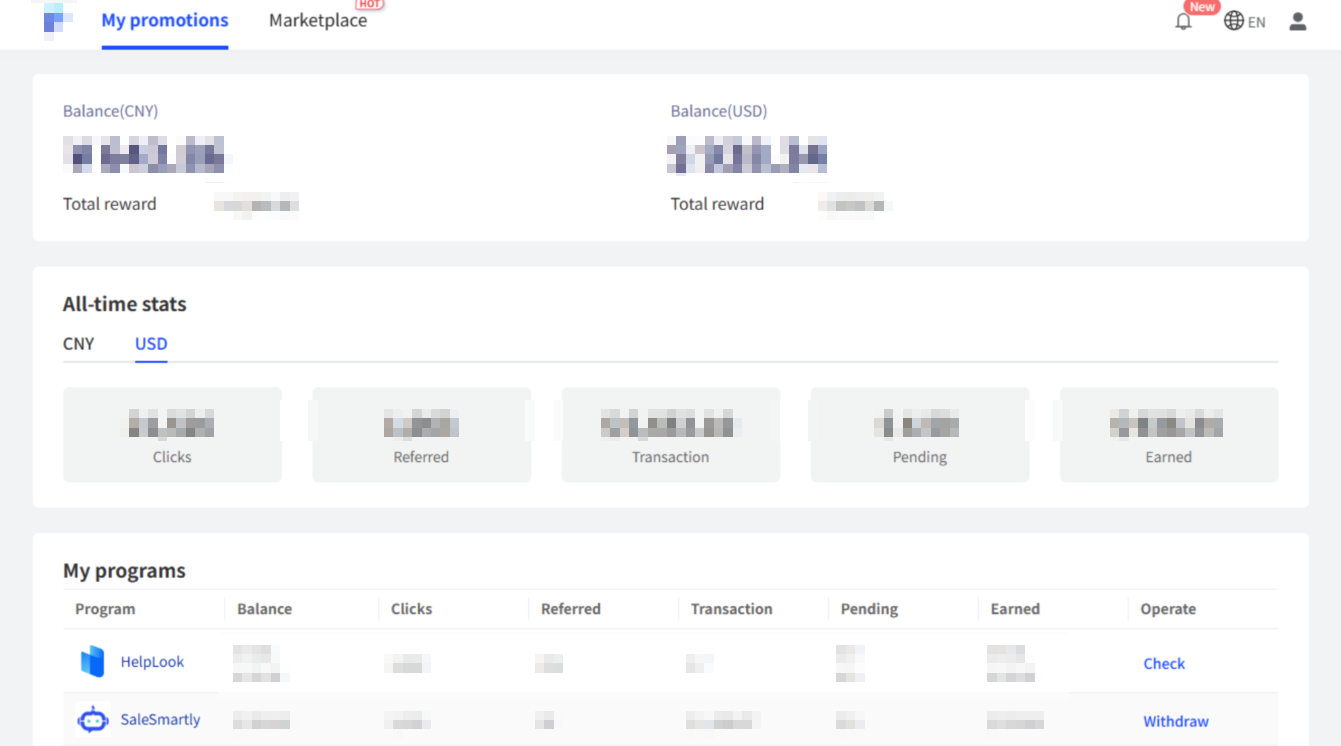This screenshot has width=1341, height=746.
Task: Click Withdraw for the SaleSmartly program
Action: coord(1176,721)
